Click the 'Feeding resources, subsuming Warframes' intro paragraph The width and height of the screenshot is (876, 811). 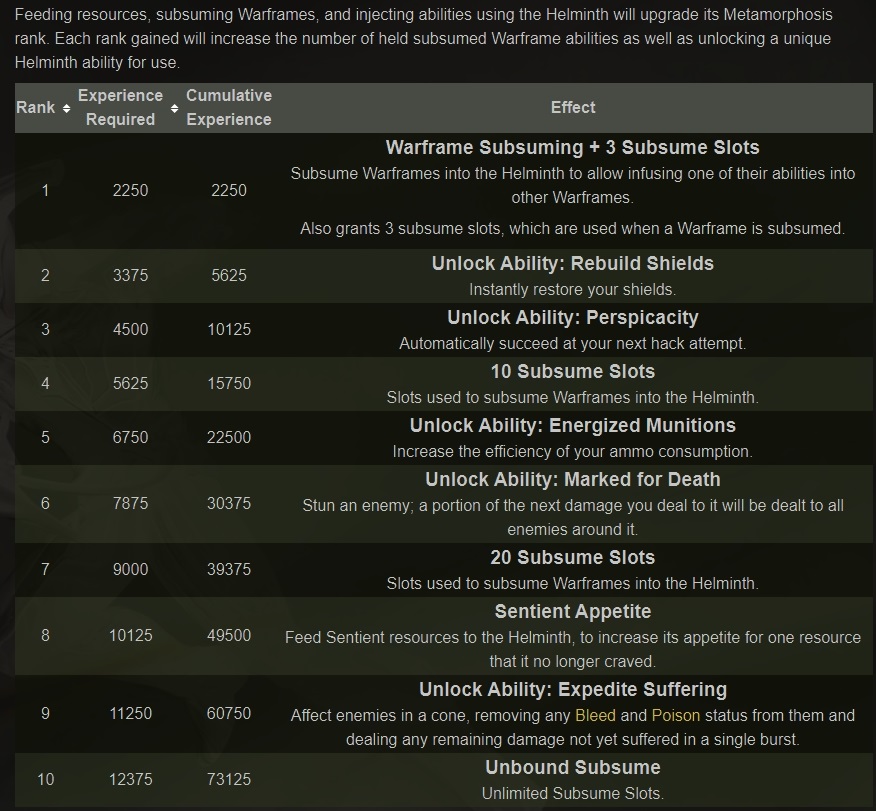423,38
